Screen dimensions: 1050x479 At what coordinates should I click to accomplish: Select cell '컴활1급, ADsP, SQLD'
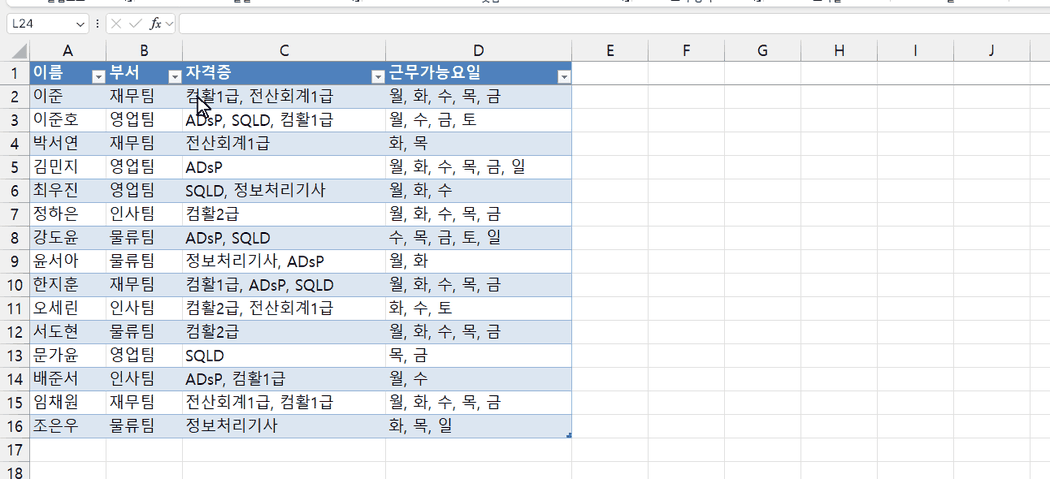pos(284,285)
